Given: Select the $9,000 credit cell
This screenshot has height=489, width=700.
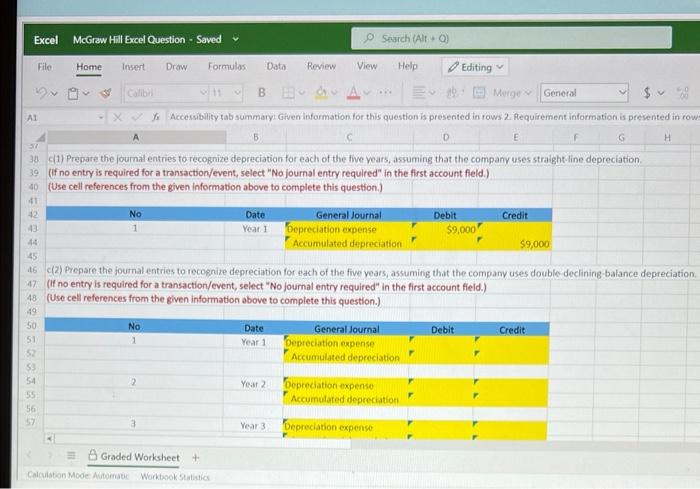Looking at the screenshot, I should point(515,244).
